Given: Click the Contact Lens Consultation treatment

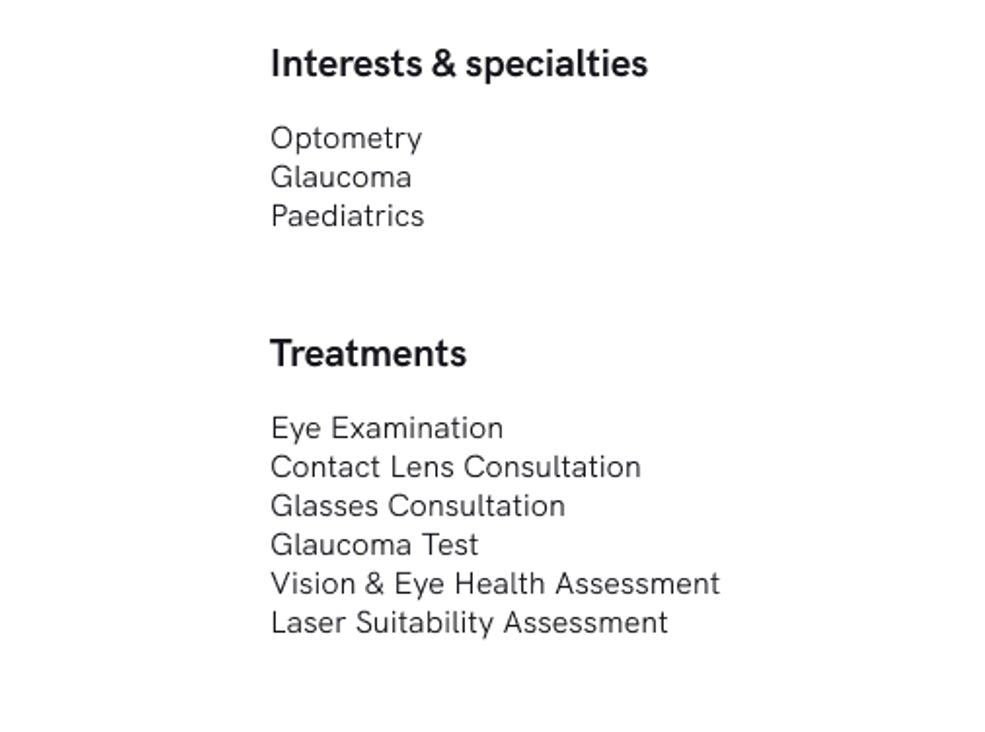Looking at the screenshot, I should tap(455, 467).
